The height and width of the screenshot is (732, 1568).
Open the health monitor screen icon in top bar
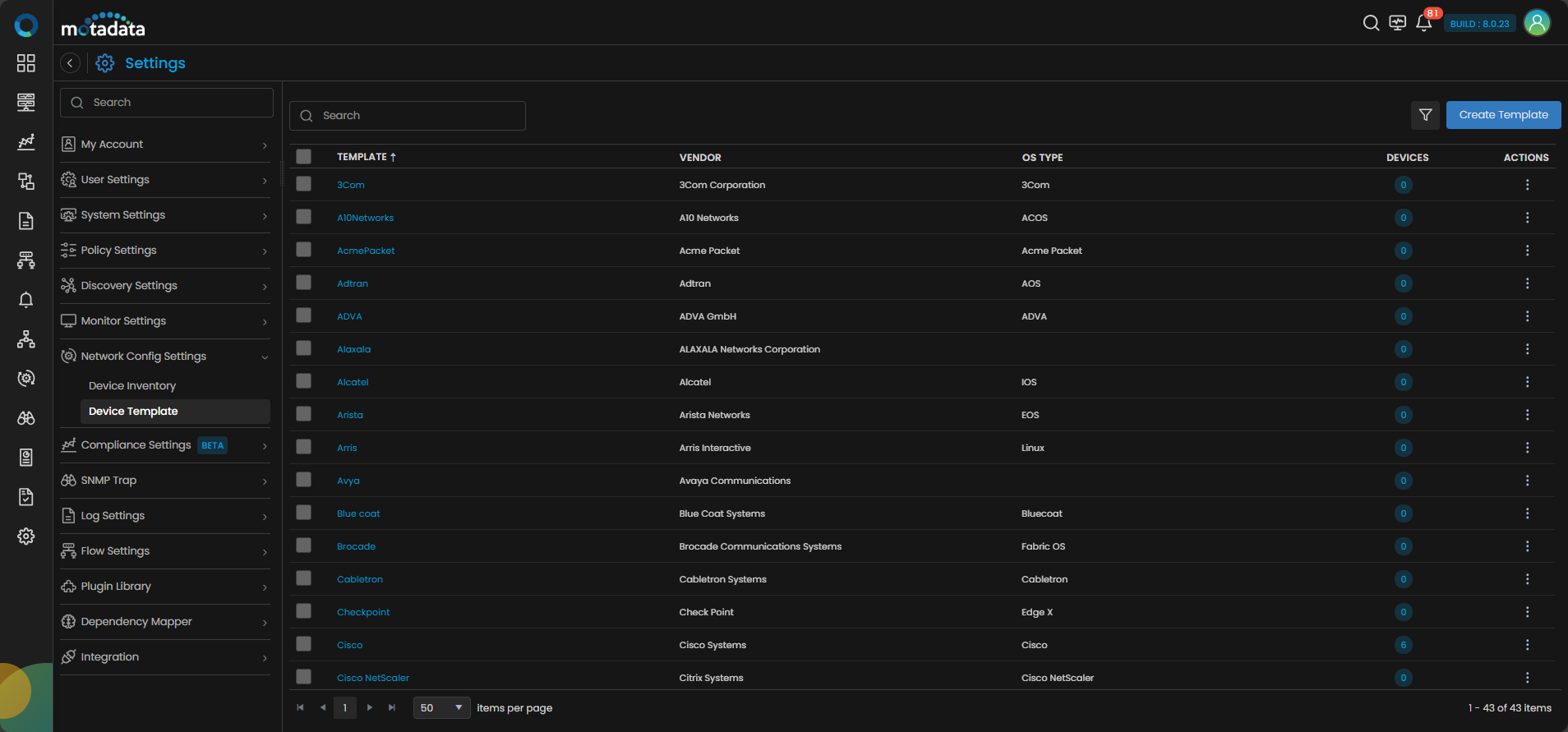click(x=1397, y=23)
